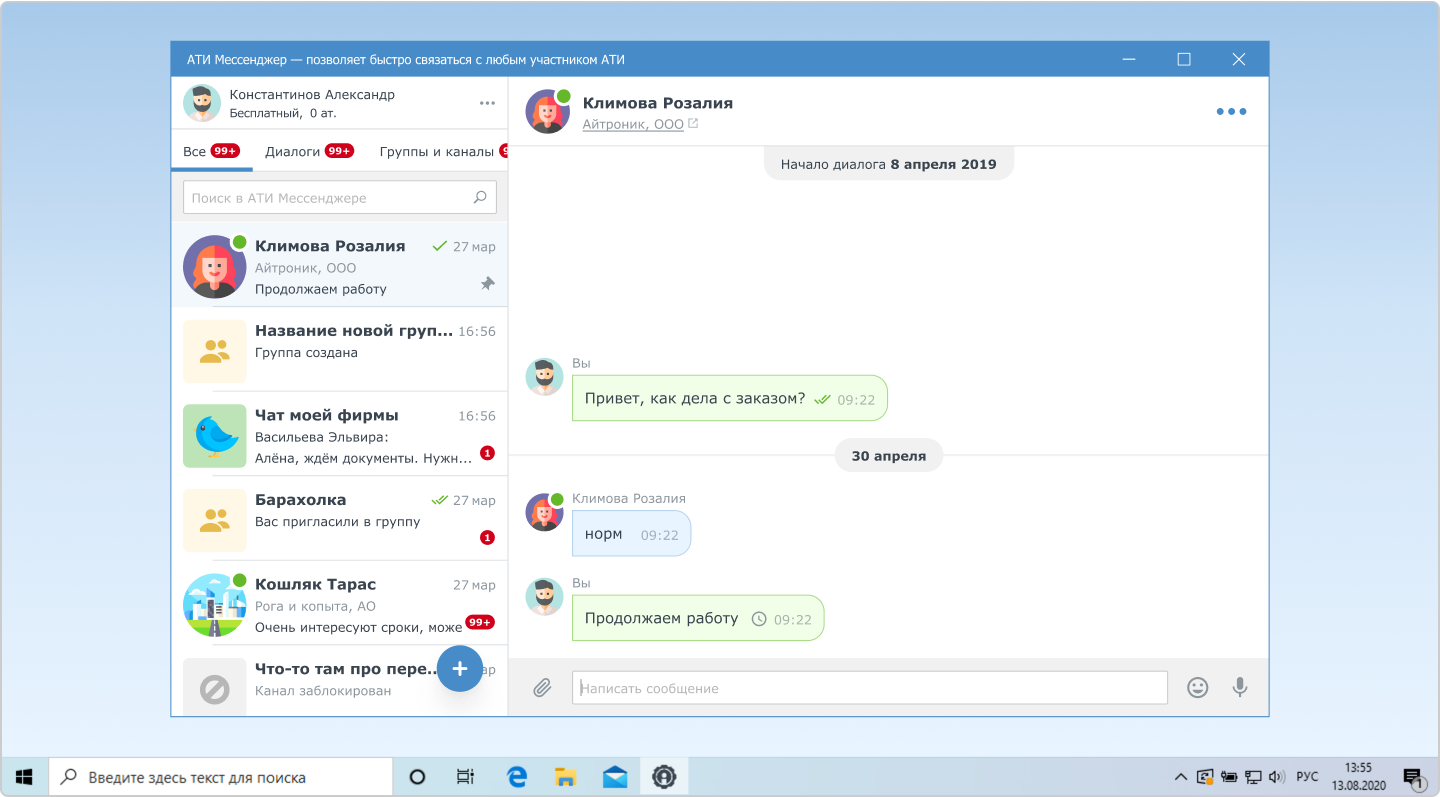
Task: Click the blue plus new chat button
Action: click(460, 669)
